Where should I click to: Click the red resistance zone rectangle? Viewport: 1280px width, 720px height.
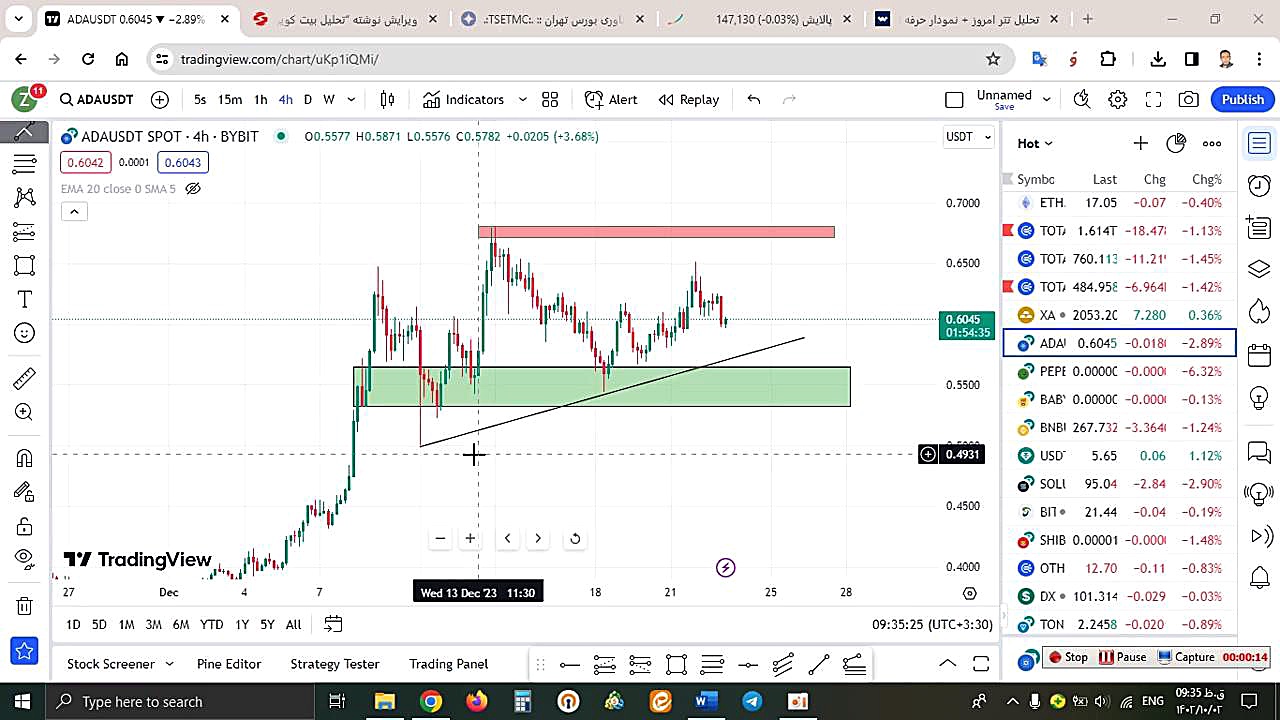656,232
